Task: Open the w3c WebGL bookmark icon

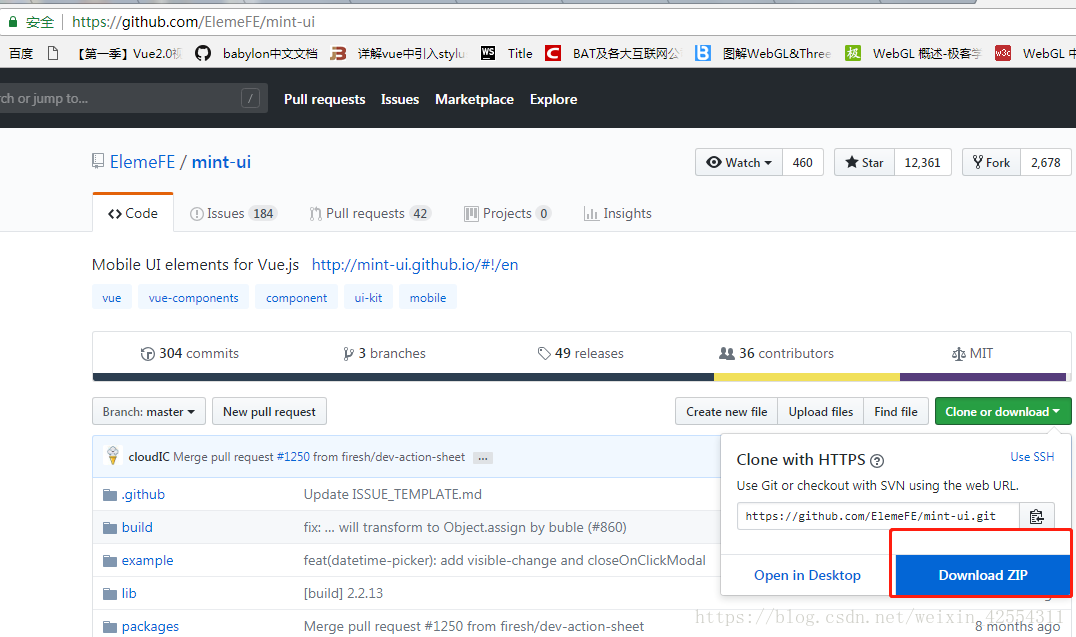Action: click(x=1003, y=54)
